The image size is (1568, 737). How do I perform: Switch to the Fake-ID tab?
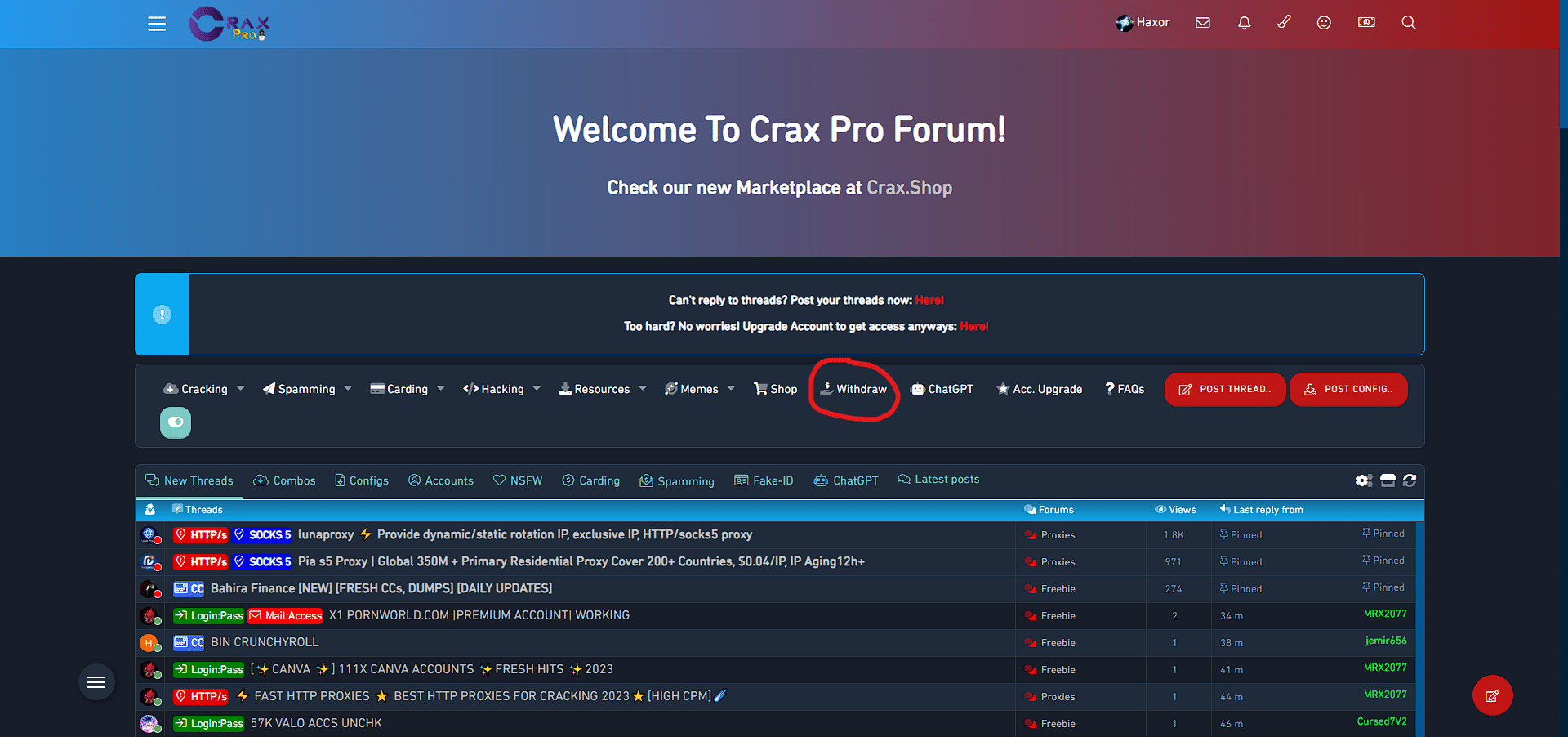pyautogui.click(x=764, y=480)
